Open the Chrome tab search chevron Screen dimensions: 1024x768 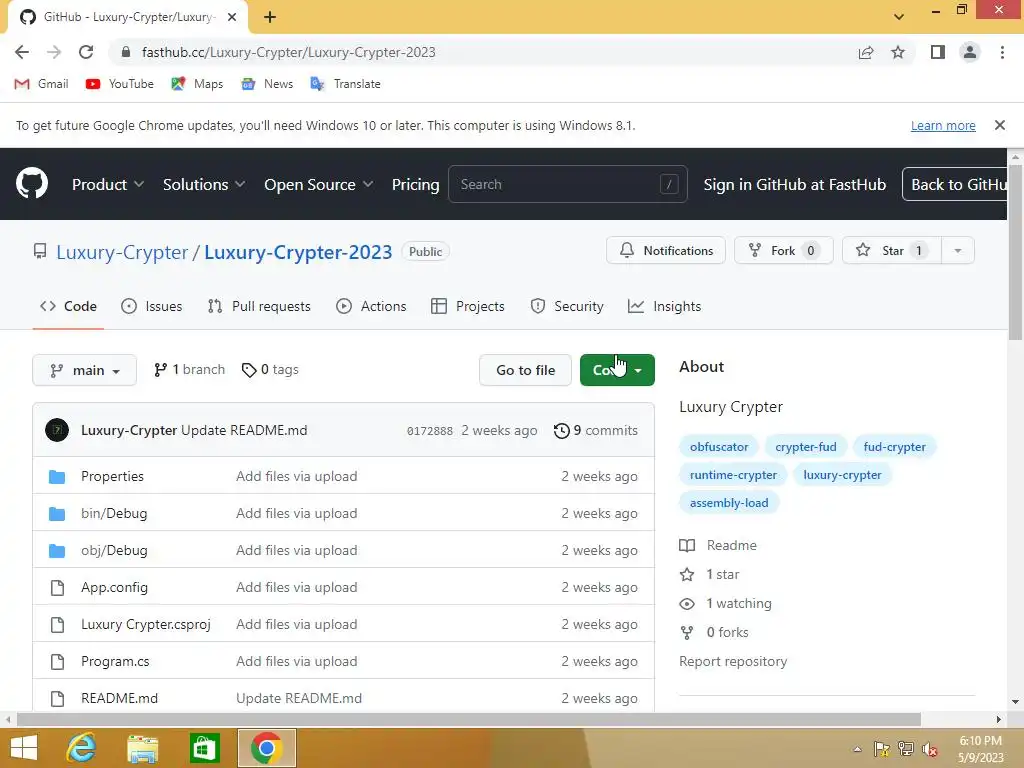click(899, 17)
